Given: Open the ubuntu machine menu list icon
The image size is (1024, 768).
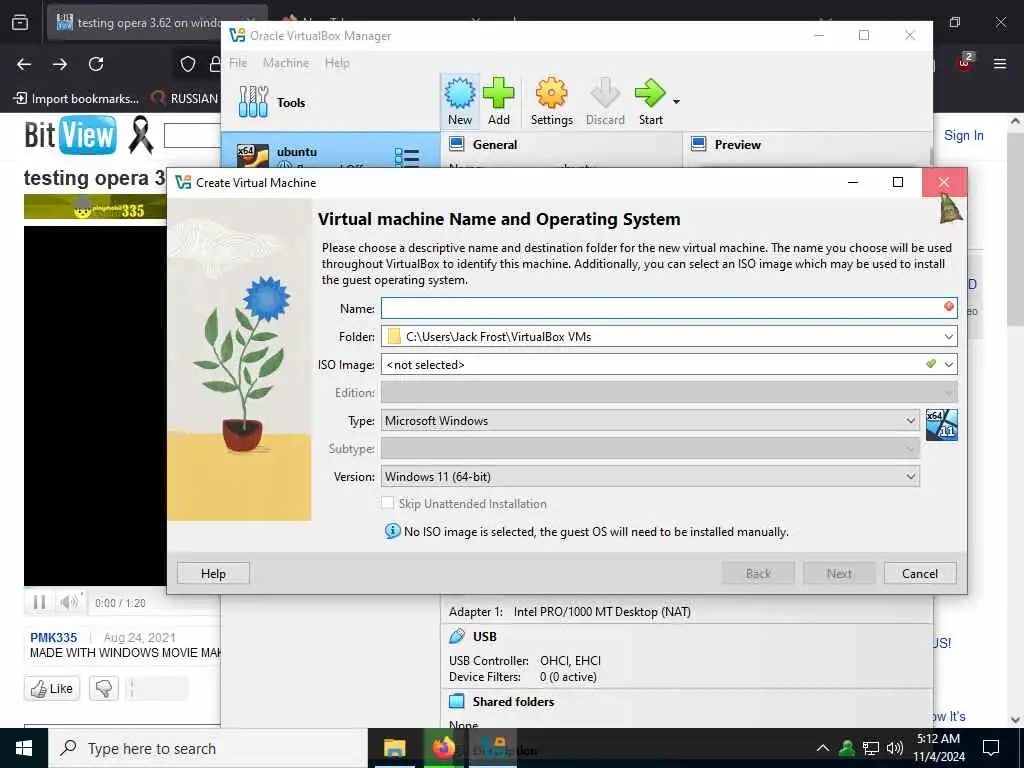Looking at the screenshot, I should [407, 157].
